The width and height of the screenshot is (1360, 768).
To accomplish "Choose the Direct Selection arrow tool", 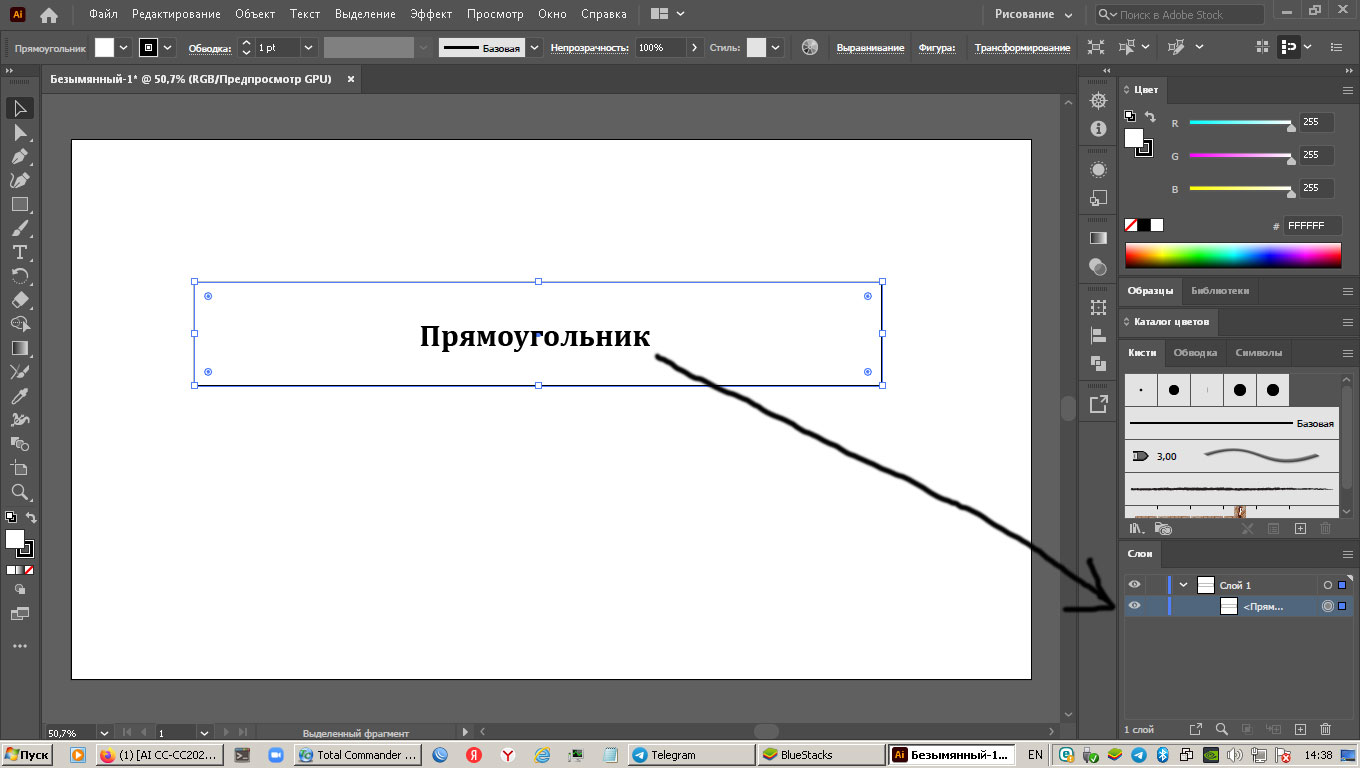I will click(x=19, y=132).
